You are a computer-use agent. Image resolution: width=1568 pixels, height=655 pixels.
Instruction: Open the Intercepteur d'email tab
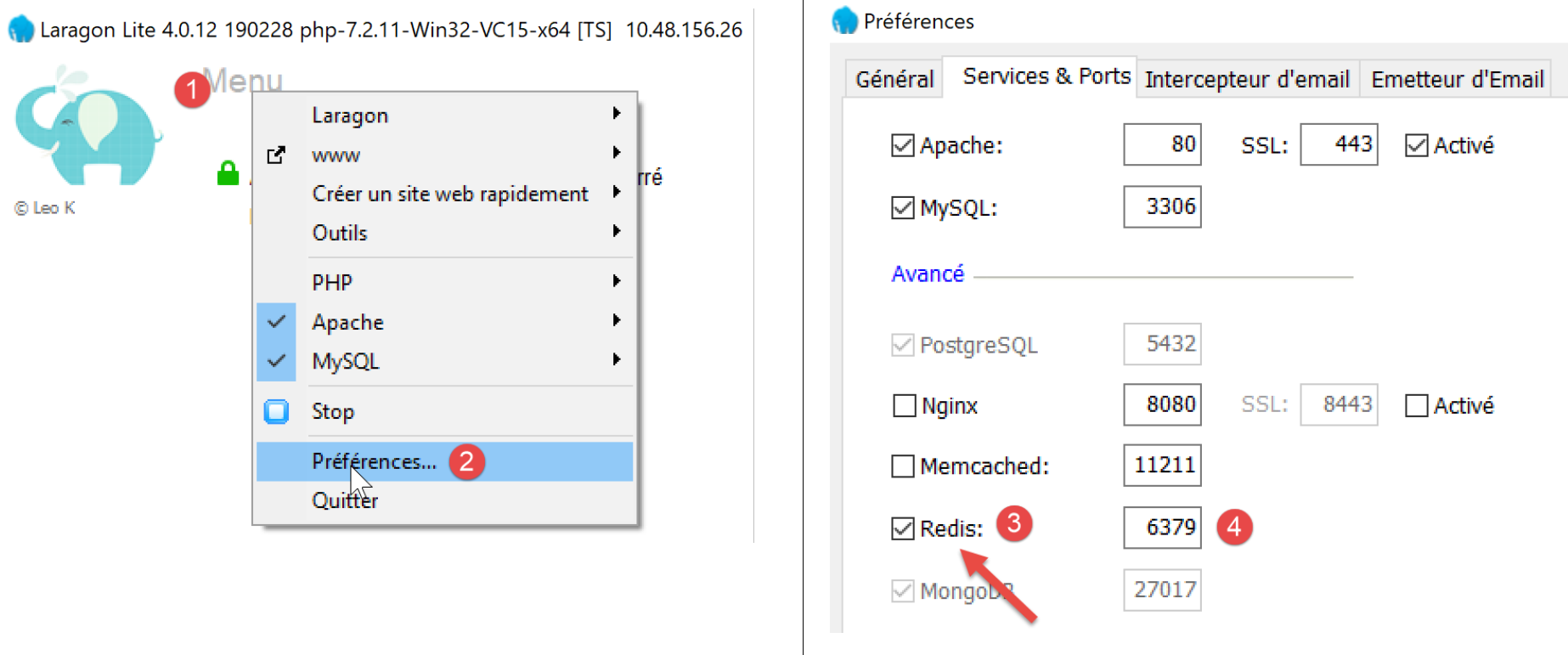coord(1246,80)
